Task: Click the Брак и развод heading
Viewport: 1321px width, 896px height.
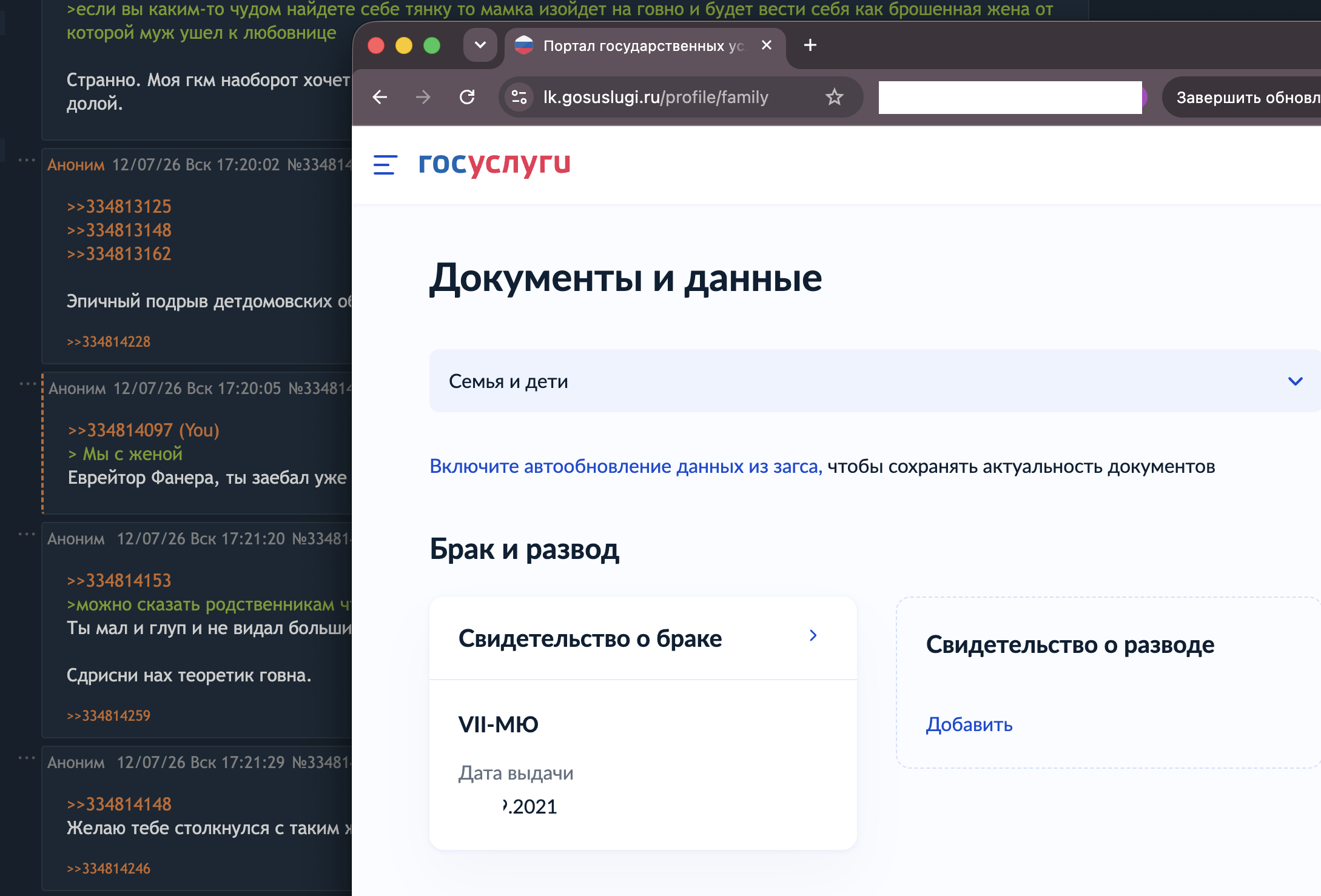Action: [x=525, y=549]
